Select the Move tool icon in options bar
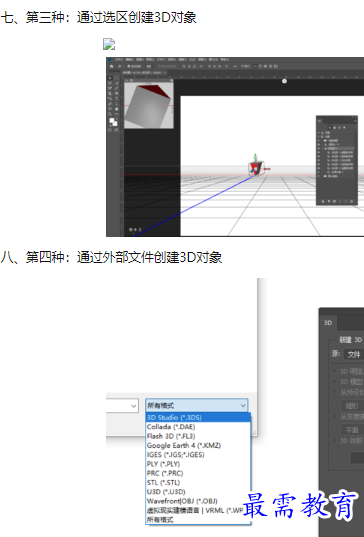Image resolution: width=364 pixels, height=537 pixels. click(120, 66)
